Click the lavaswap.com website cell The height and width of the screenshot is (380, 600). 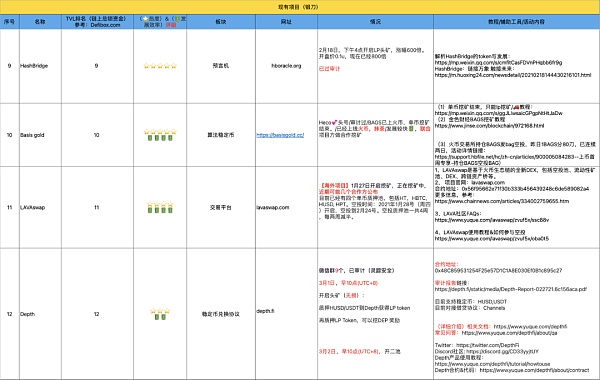point(286,207)
